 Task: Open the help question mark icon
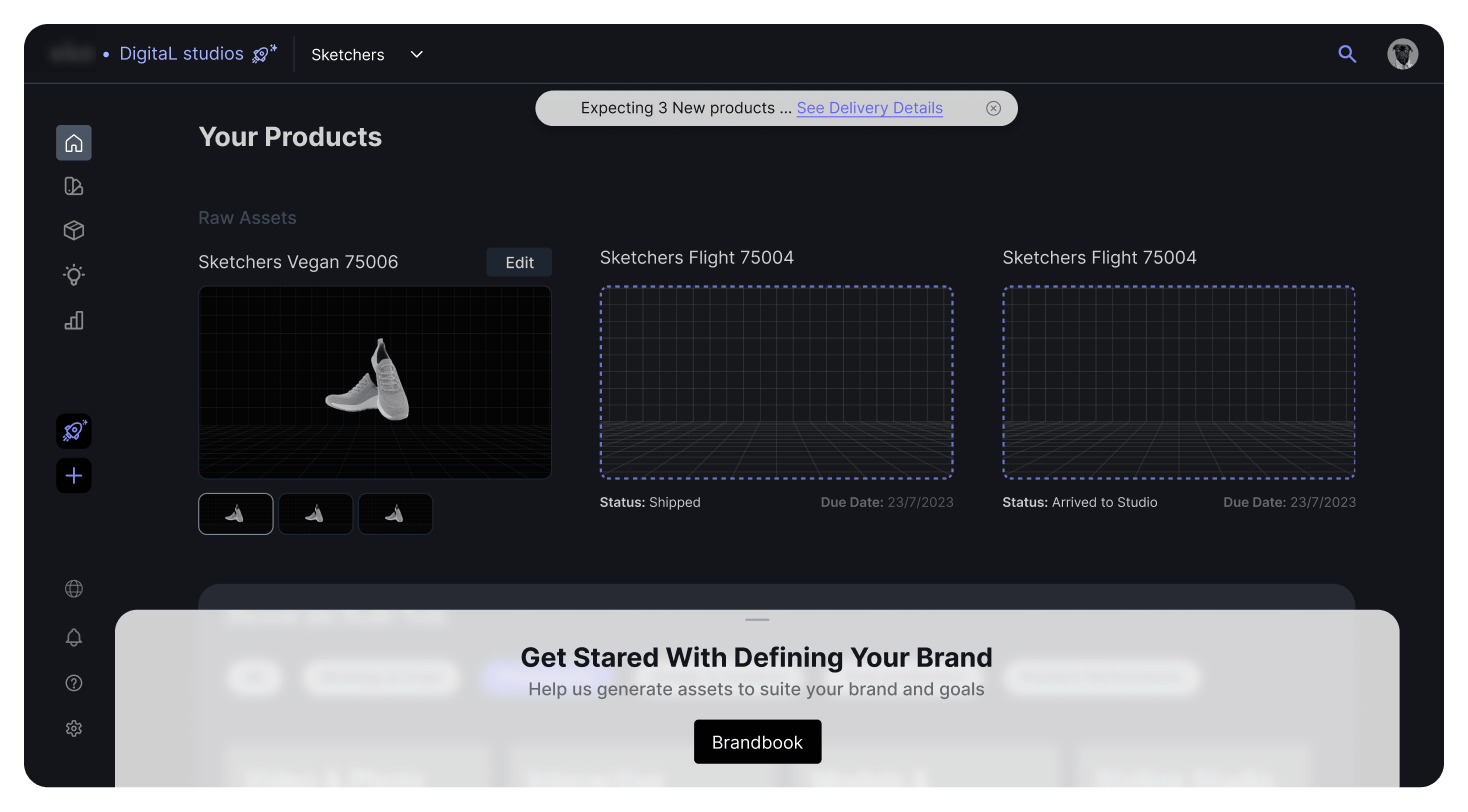click(x=74, y=683)
